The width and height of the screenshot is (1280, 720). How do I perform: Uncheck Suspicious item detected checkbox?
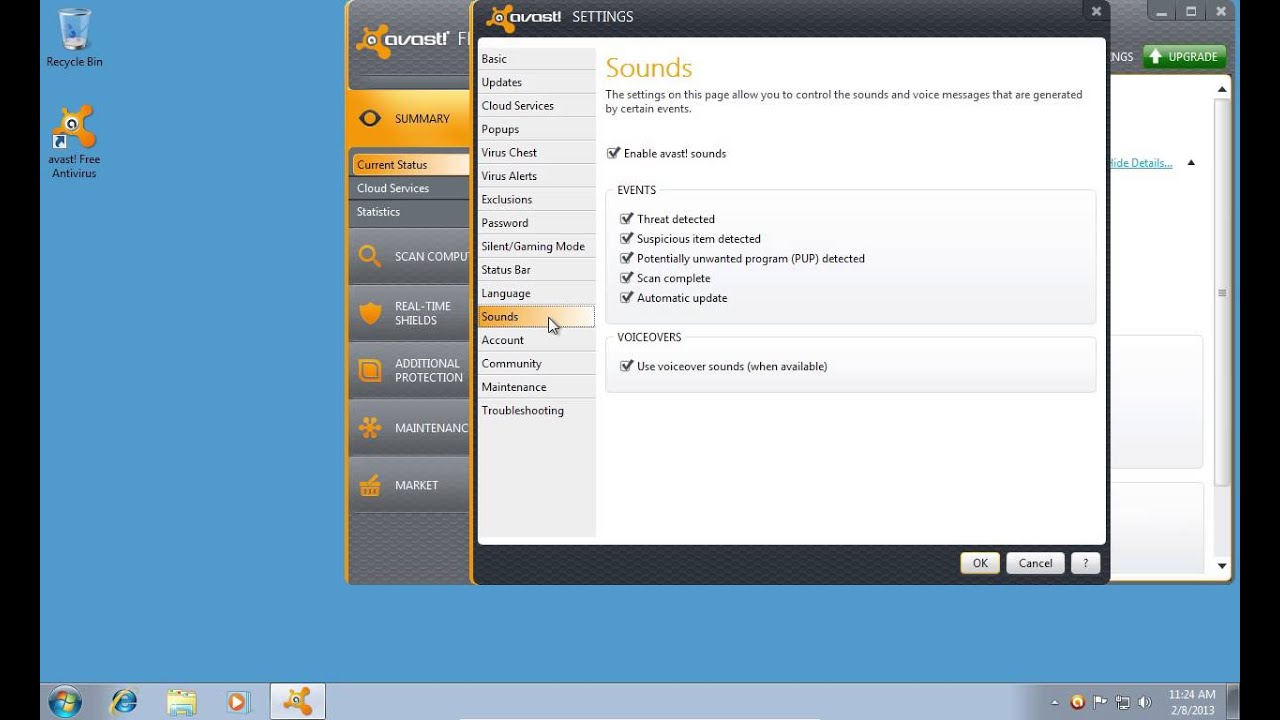(627, 239)
